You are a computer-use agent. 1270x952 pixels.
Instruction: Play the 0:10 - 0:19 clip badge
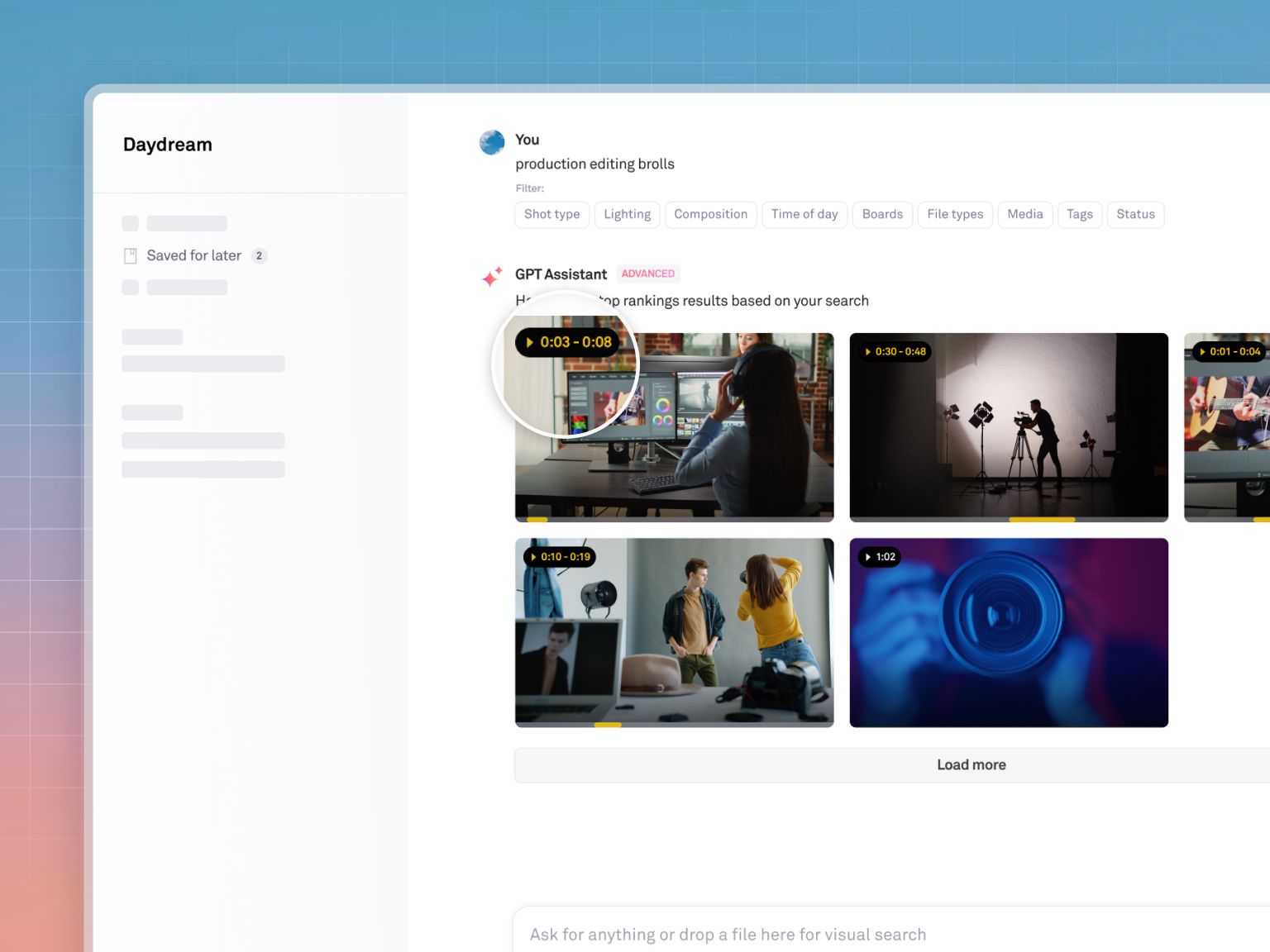[x=560, y=557]
